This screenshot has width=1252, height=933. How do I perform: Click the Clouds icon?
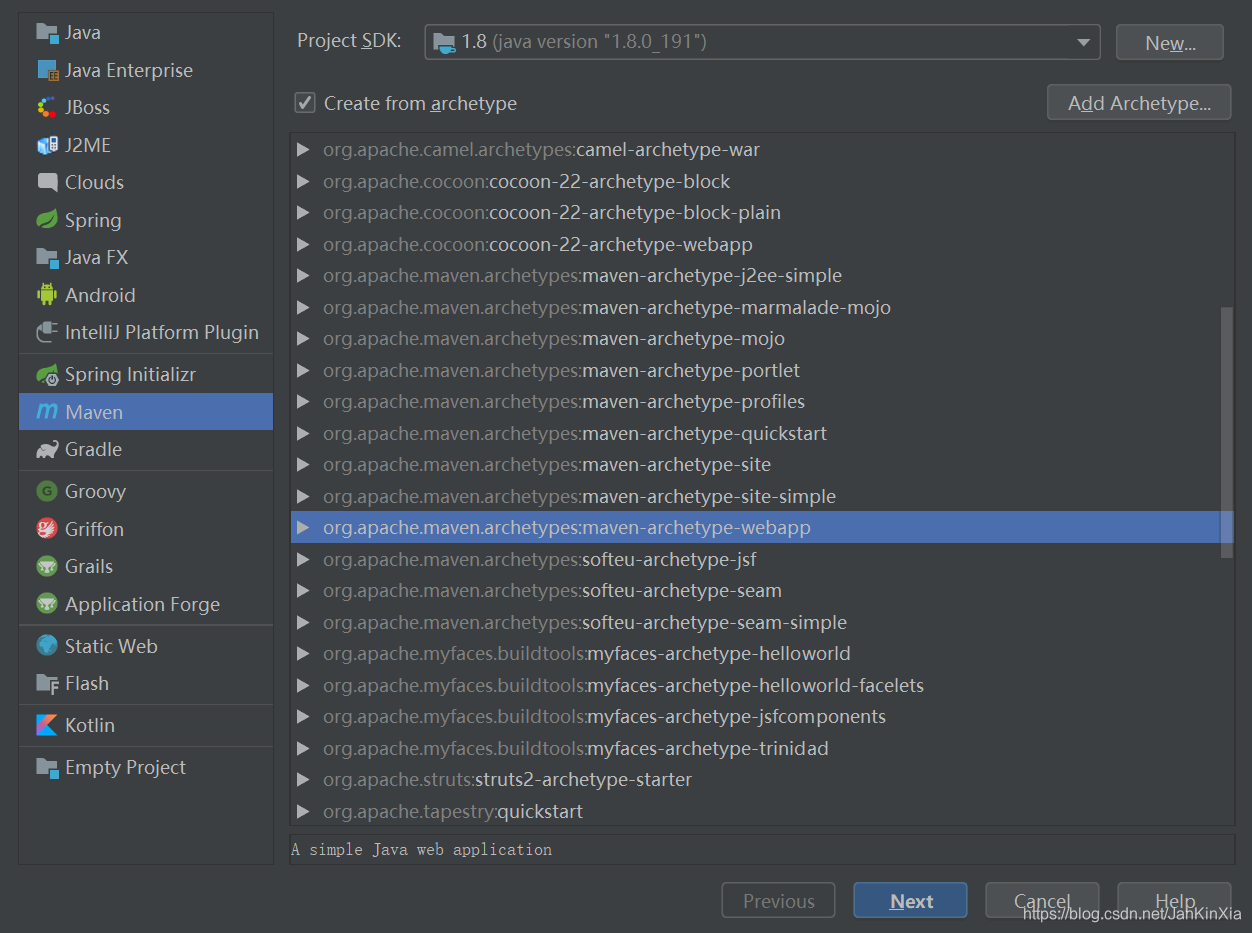pos(47,182)
